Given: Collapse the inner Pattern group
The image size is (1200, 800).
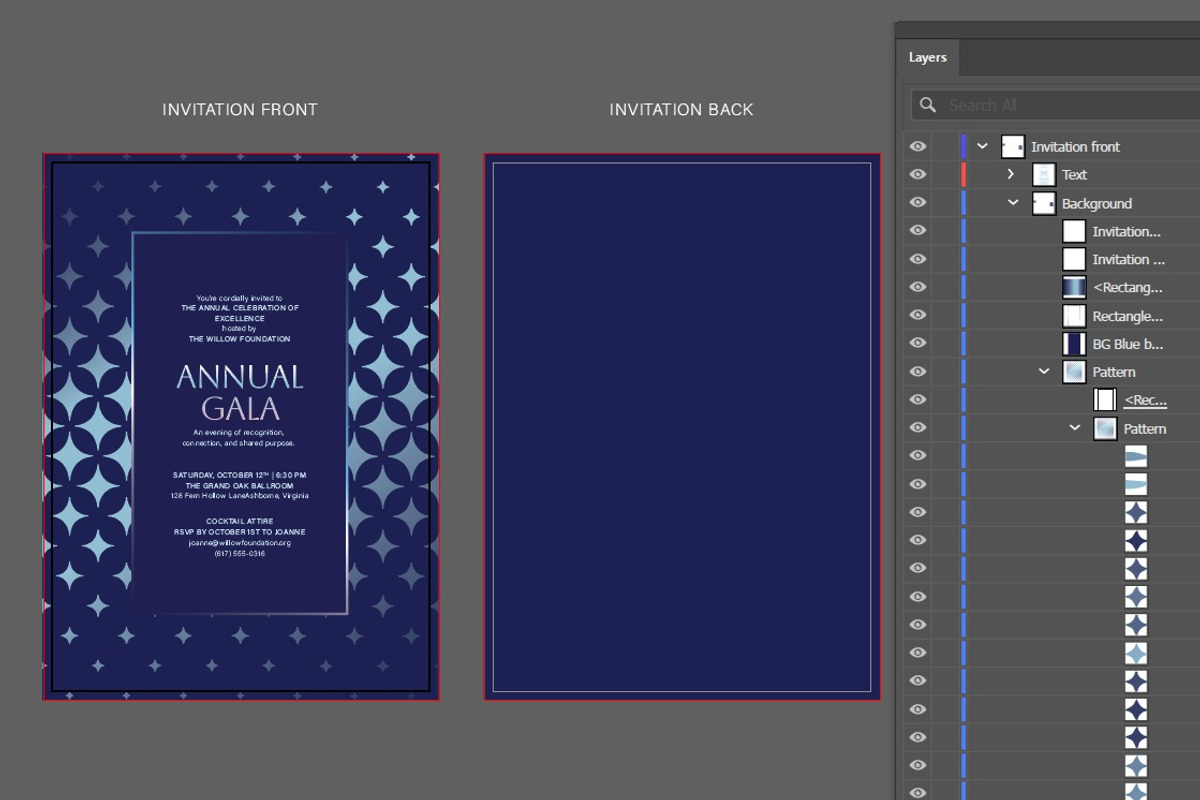Looking at the screenshot, I should click(x=1075, y=429).
